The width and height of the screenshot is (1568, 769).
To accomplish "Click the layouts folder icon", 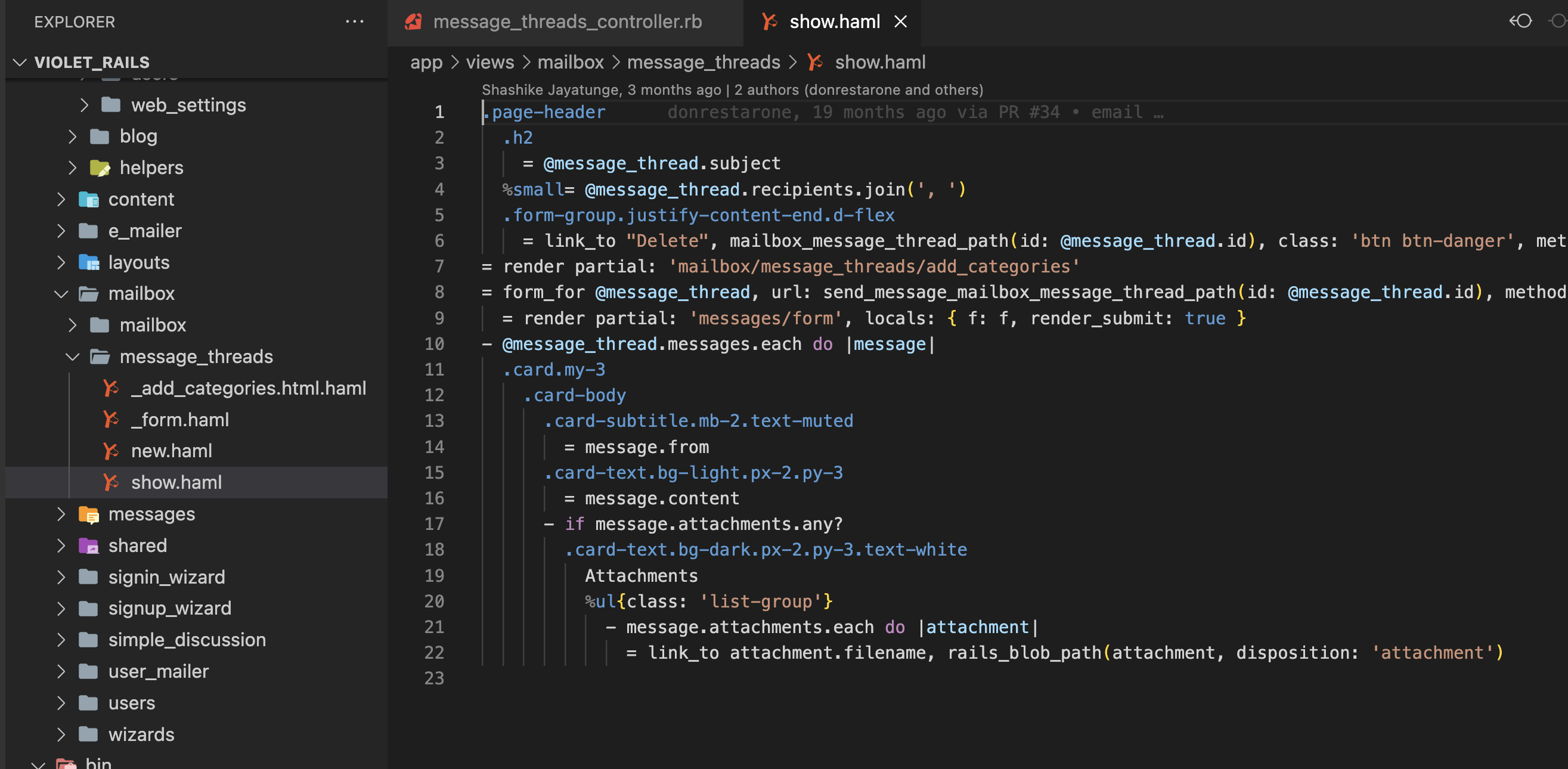I will point(88,262).
